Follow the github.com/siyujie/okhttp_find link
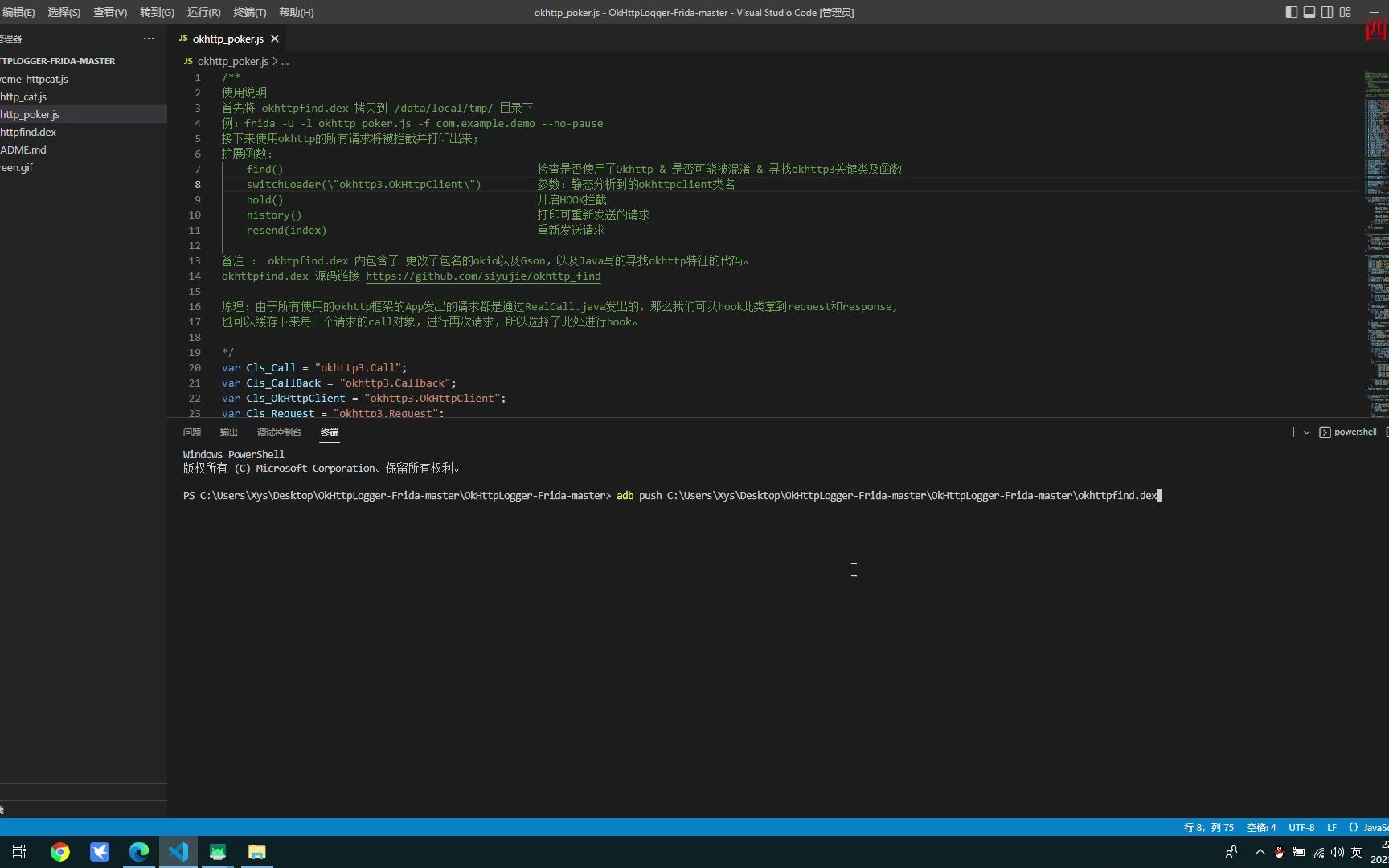This screenshot has height=868, width=1389. (x=483, y=276)
